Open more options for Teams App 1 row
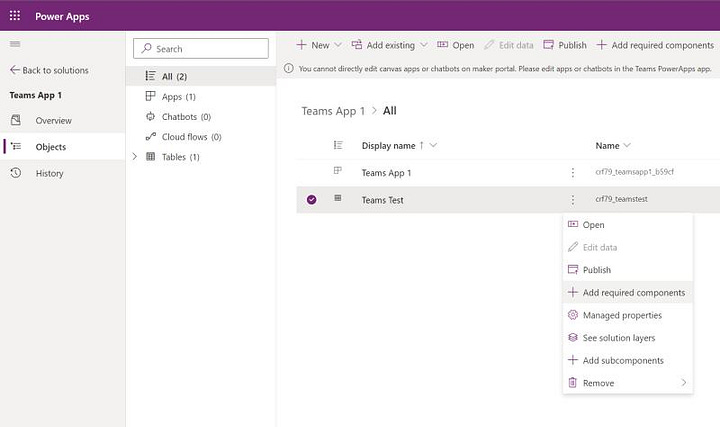 573,173
